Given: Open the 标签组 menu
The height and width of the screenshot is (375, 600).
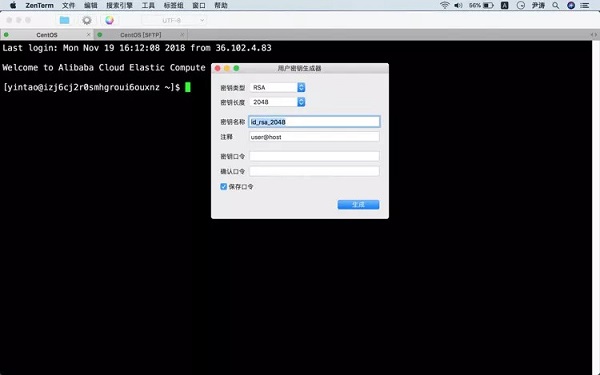Looking at the screenshot, I should 173,5.
